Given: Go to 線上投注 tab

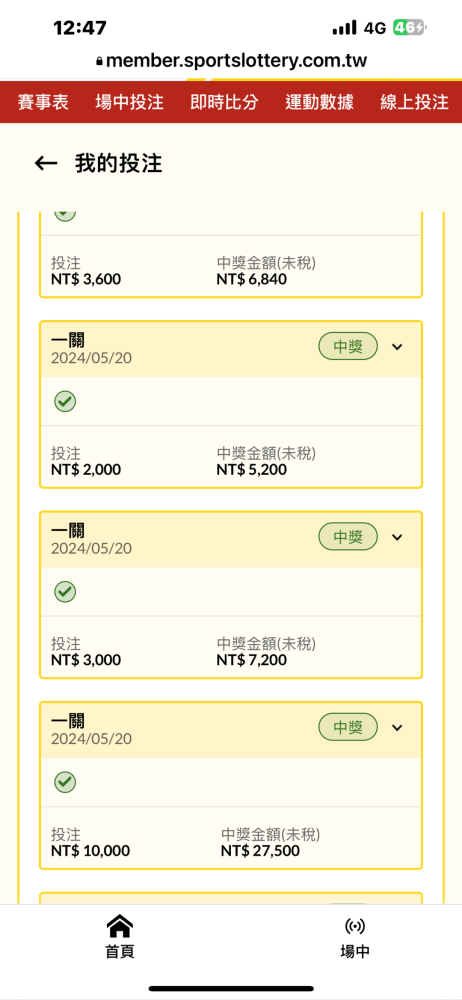Looking at the screenshot, I should coord(414,102).
